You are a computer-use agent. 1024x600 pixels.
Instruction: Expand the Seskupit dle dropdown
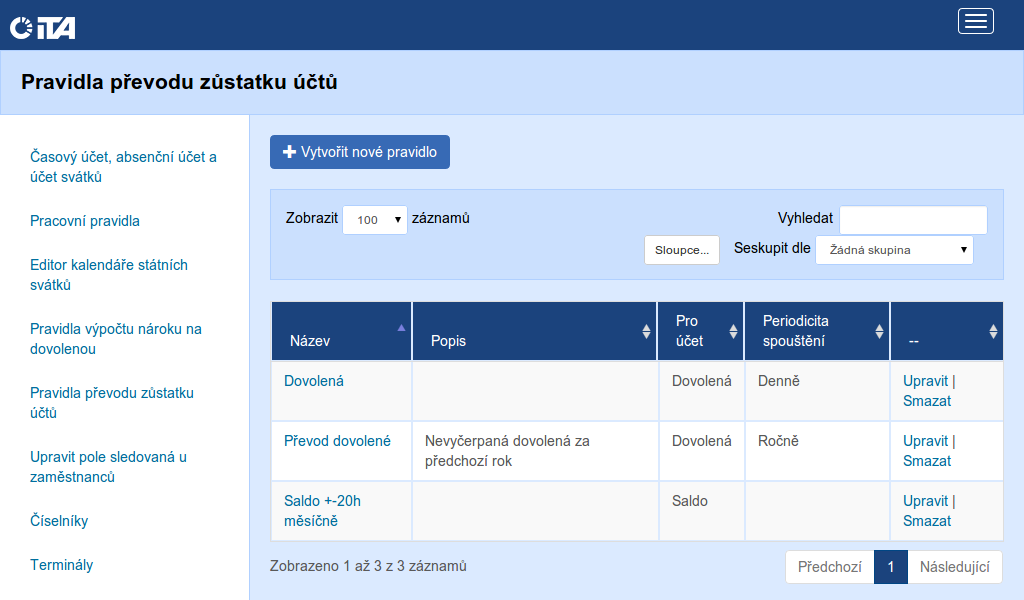[894, 250]
